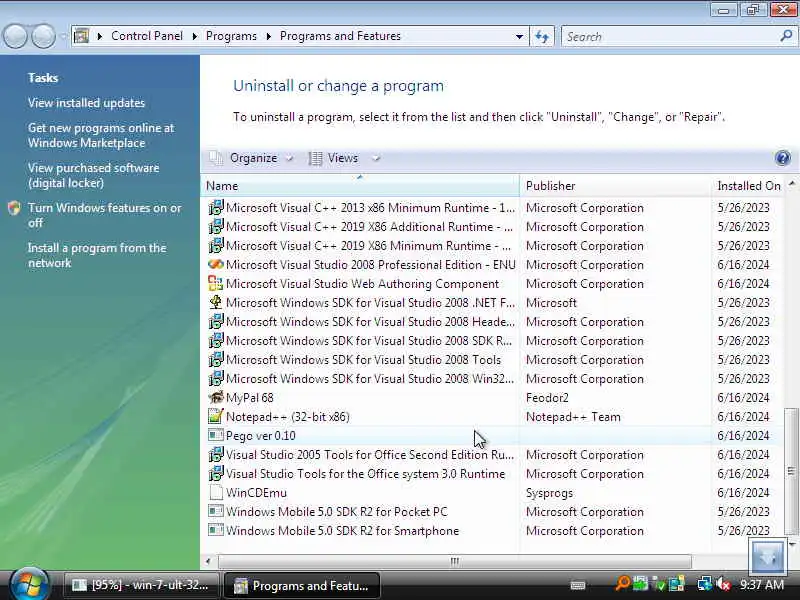Screen dimensions: 800x600
Task: Click the Notepad++ program icon
Action: 216,416
